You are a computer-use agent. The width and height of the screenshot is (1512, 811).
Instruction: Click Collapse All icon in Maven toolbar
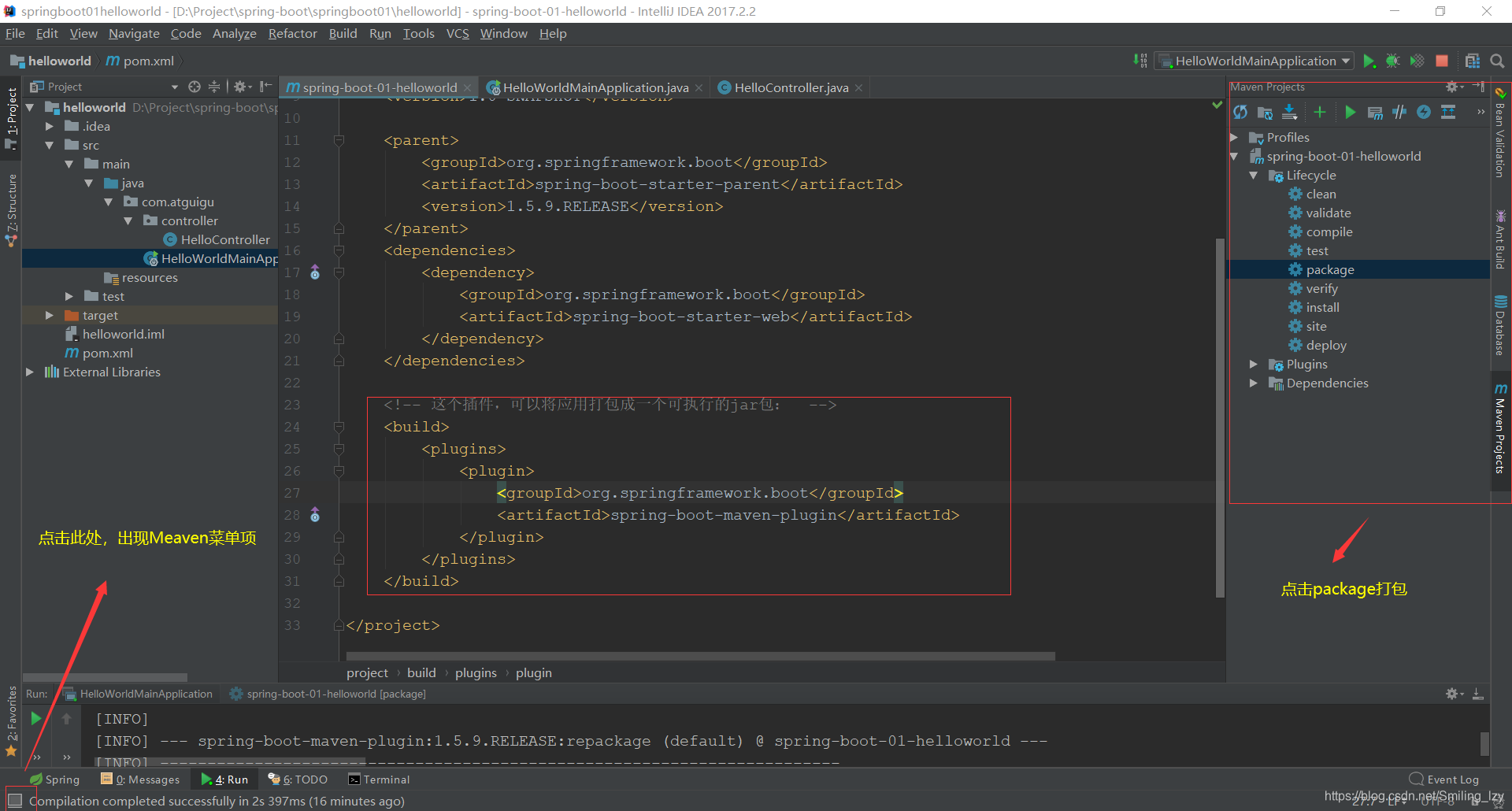coord(1448,113)
